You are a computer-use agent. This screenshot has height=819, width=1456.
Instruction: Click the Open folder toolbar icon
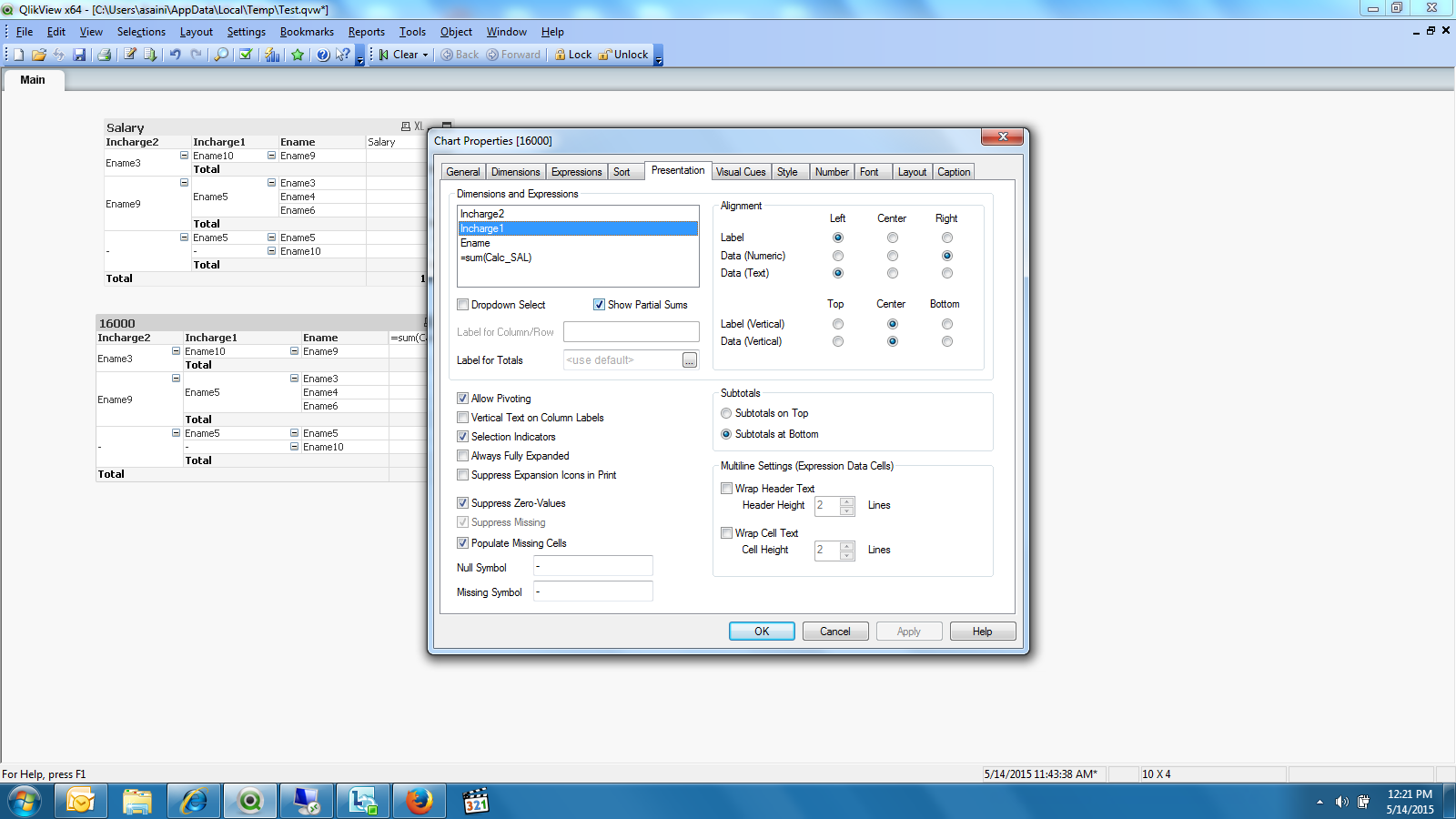(x=38, y=55)
